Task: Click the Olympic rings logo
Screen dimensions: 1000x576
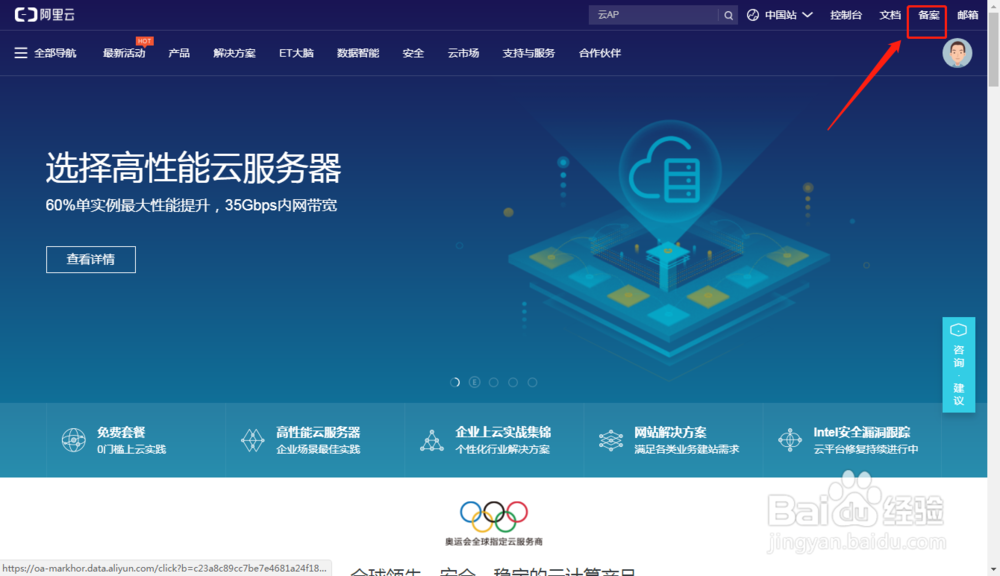Action: 494,516
